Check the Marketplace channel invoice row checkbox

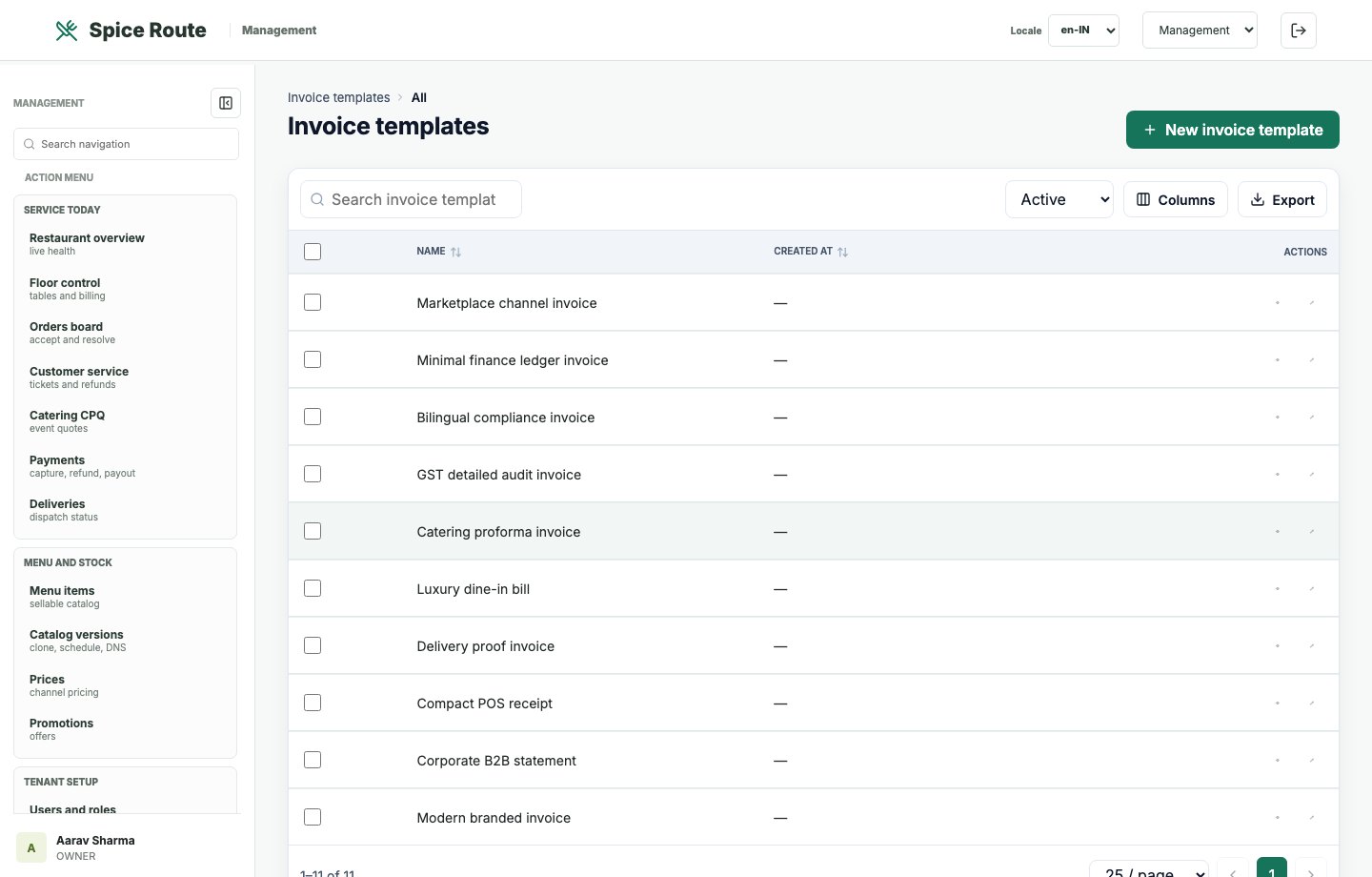(313, 302)
